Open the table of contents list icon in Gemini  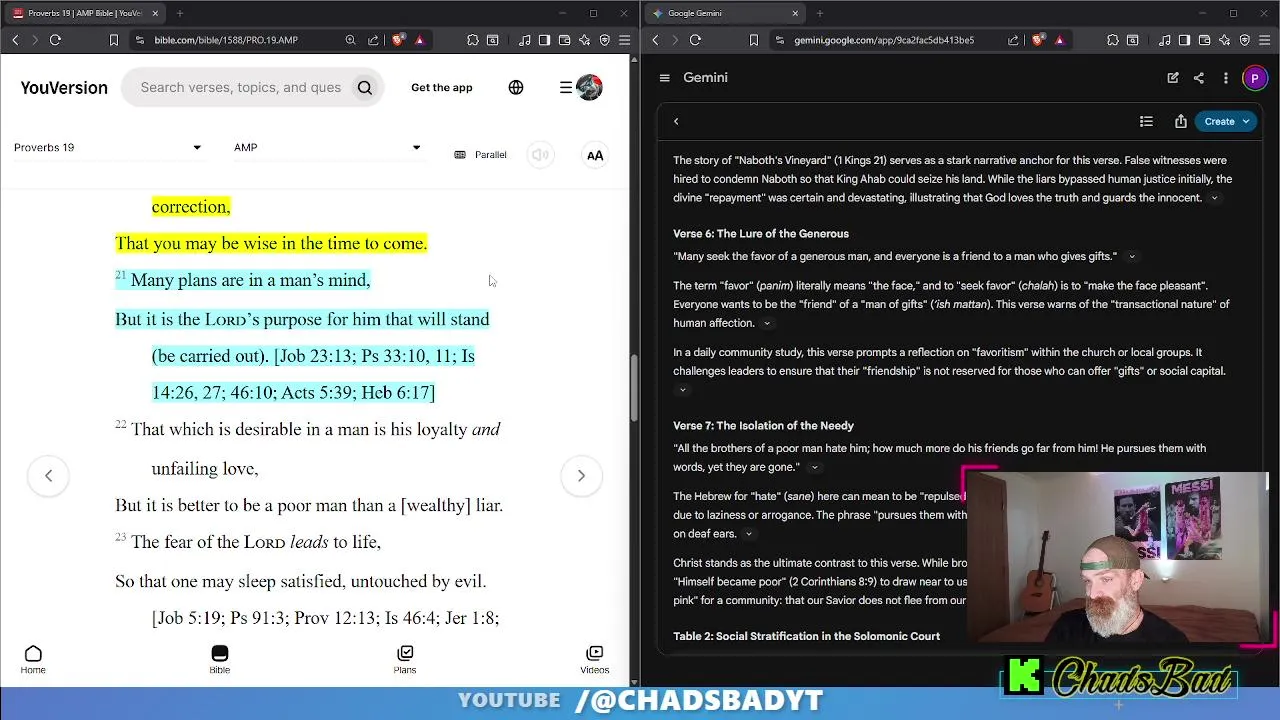pos(1146,122)
